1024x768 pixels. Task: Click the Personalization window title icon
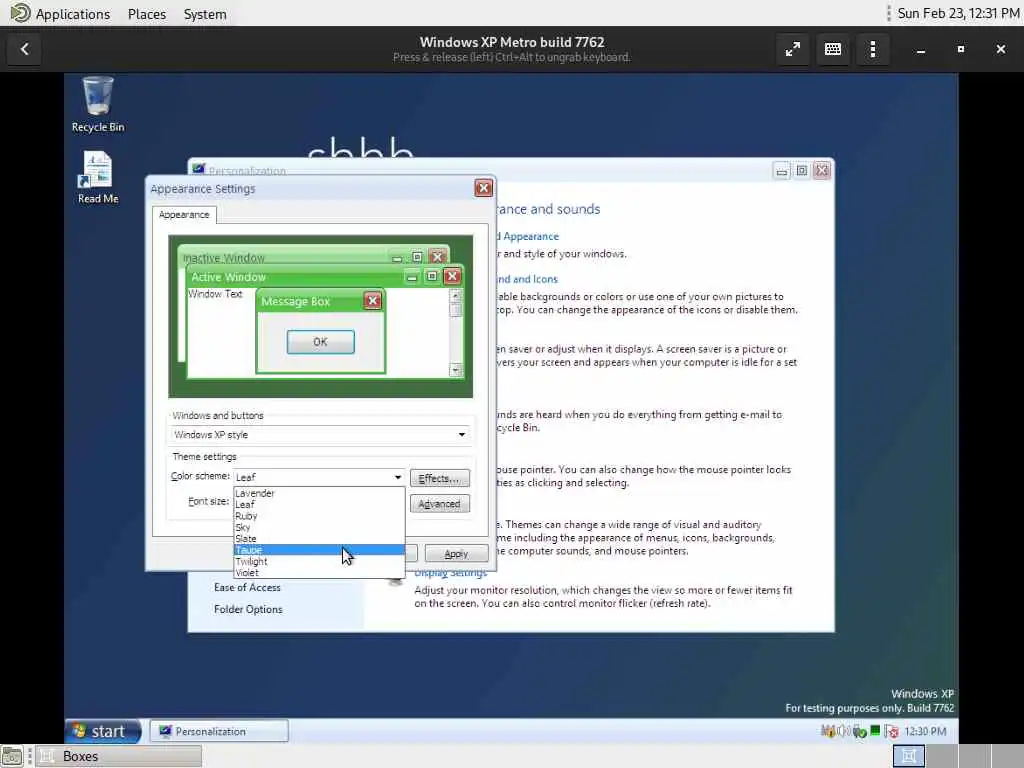[199, 170]
